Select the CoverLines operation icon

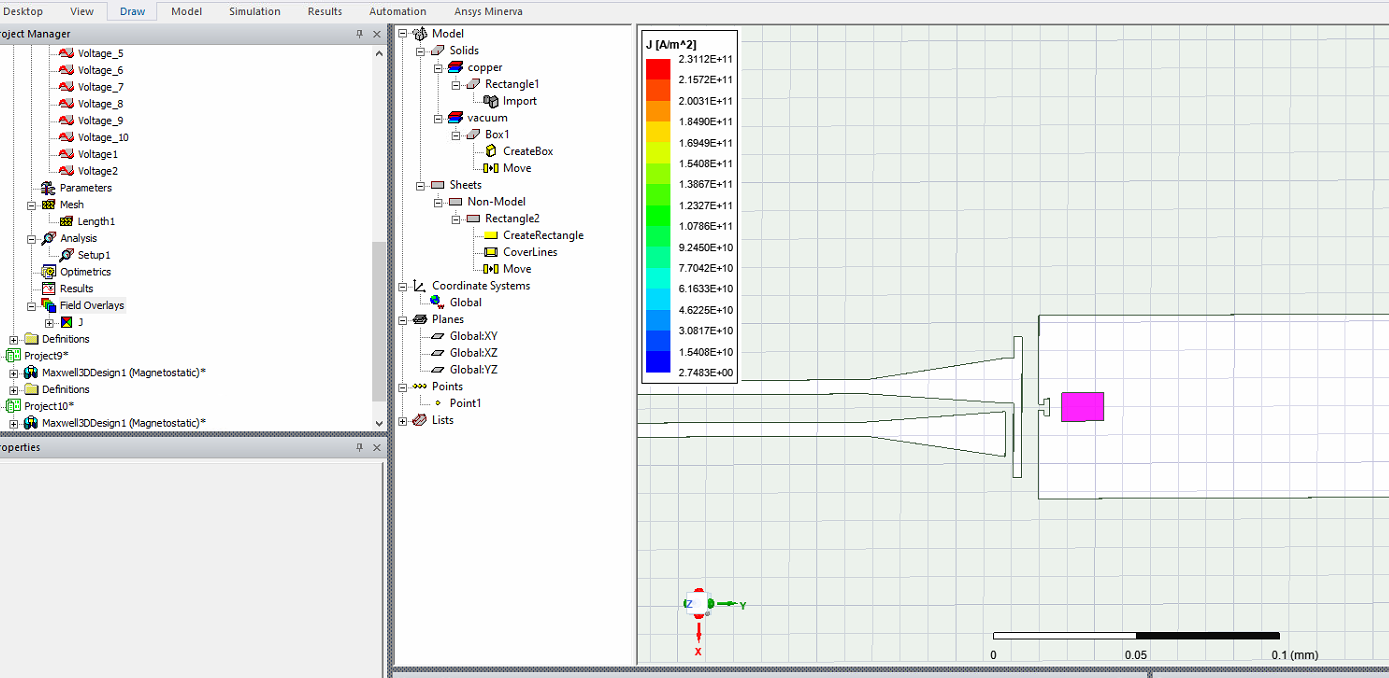491,252
